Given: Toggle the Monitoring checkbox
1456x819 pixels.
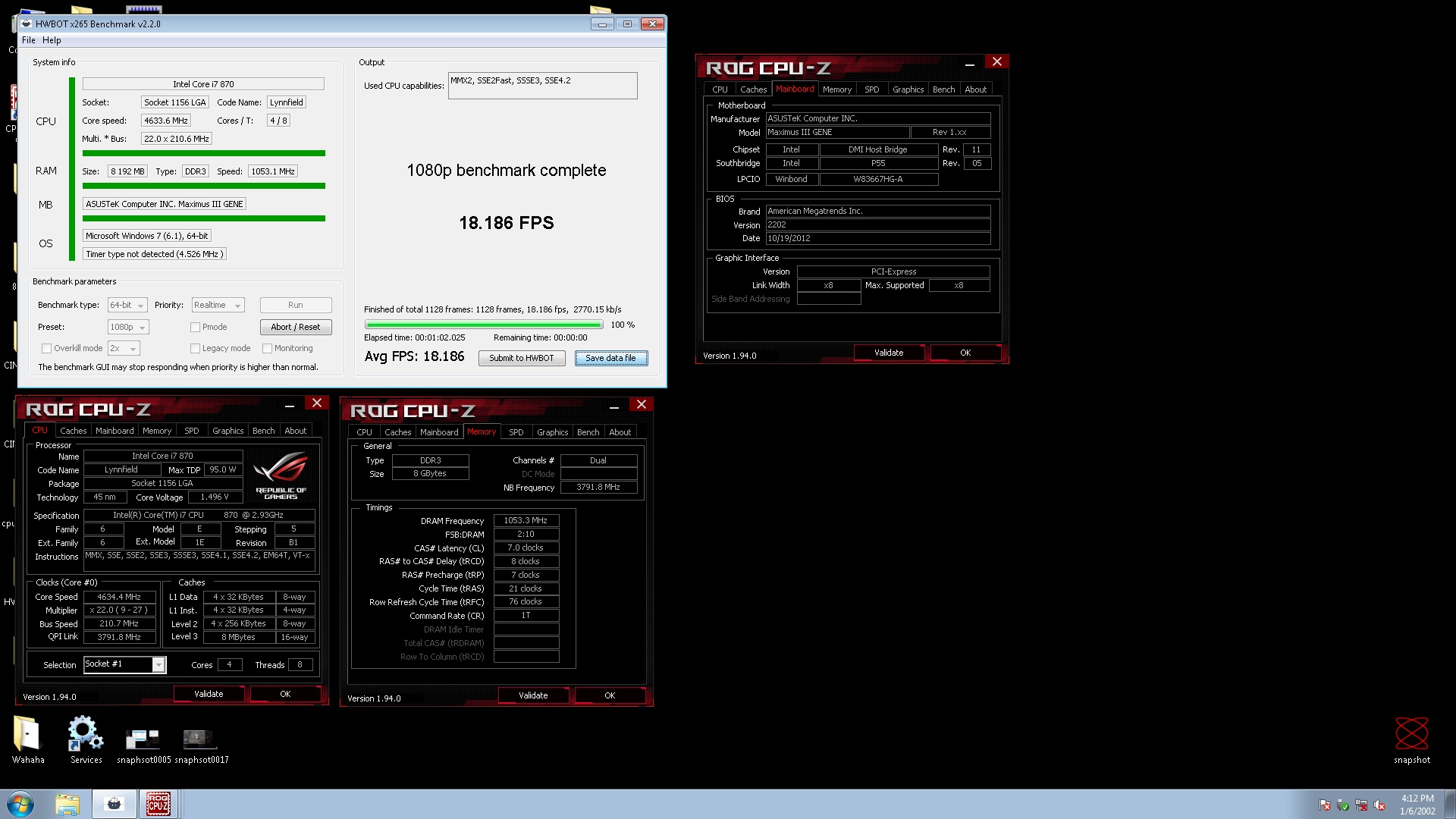Looking at the screenshot, I should point(267,348).
